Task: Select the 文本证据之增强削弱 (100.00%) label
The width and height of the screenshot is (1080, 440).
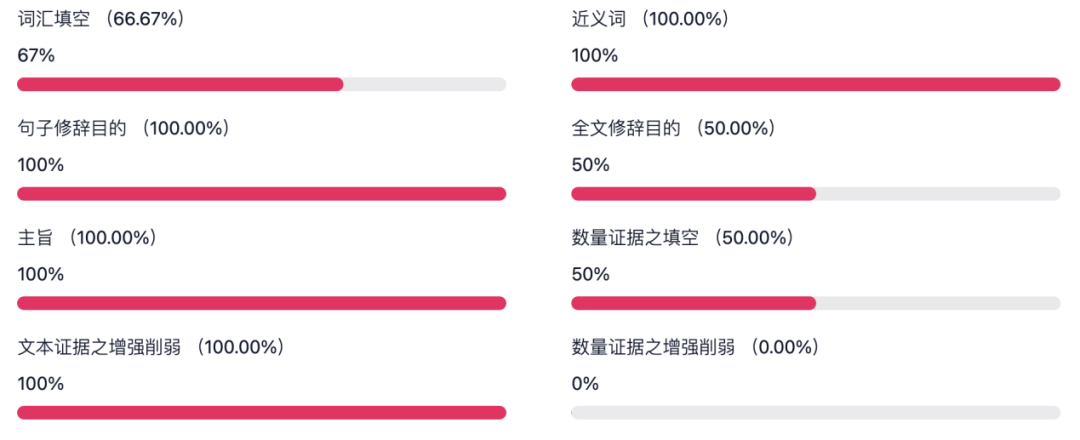Action: coord(152,347)
